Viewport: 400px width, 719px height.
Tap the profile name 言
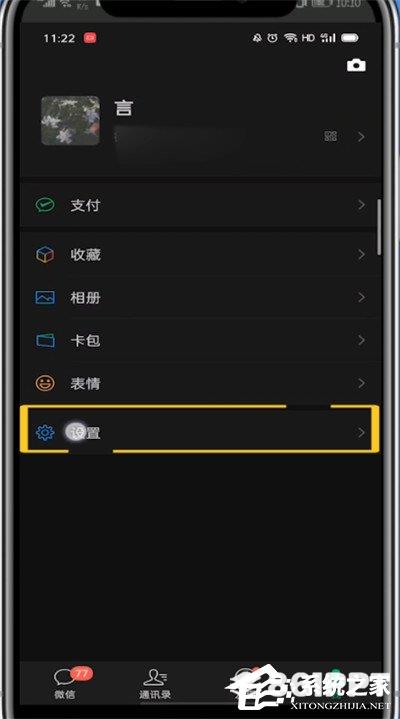point(123,108)
